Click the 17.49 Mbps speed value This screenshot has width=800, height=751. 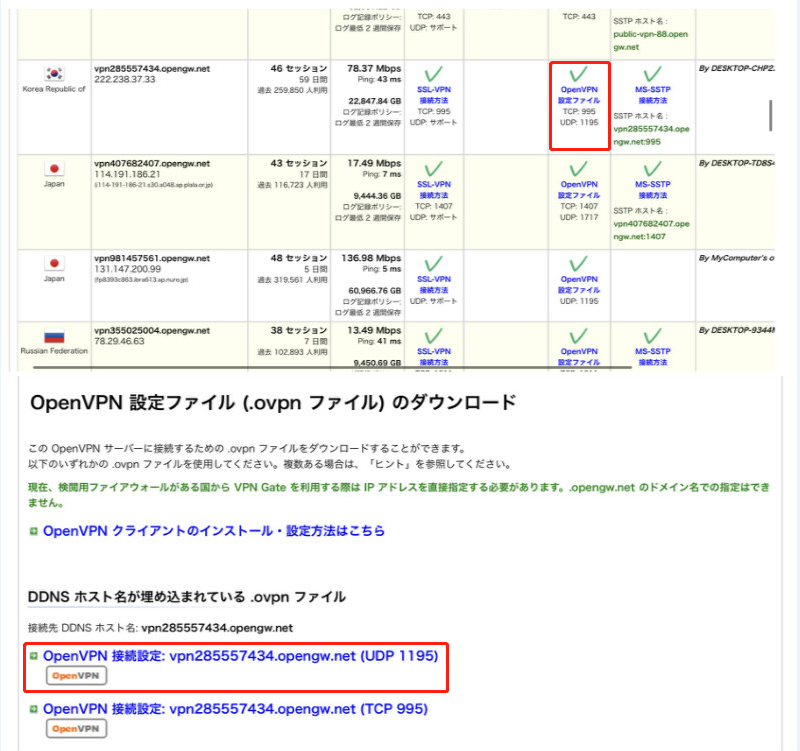click(x=374, y=163)
